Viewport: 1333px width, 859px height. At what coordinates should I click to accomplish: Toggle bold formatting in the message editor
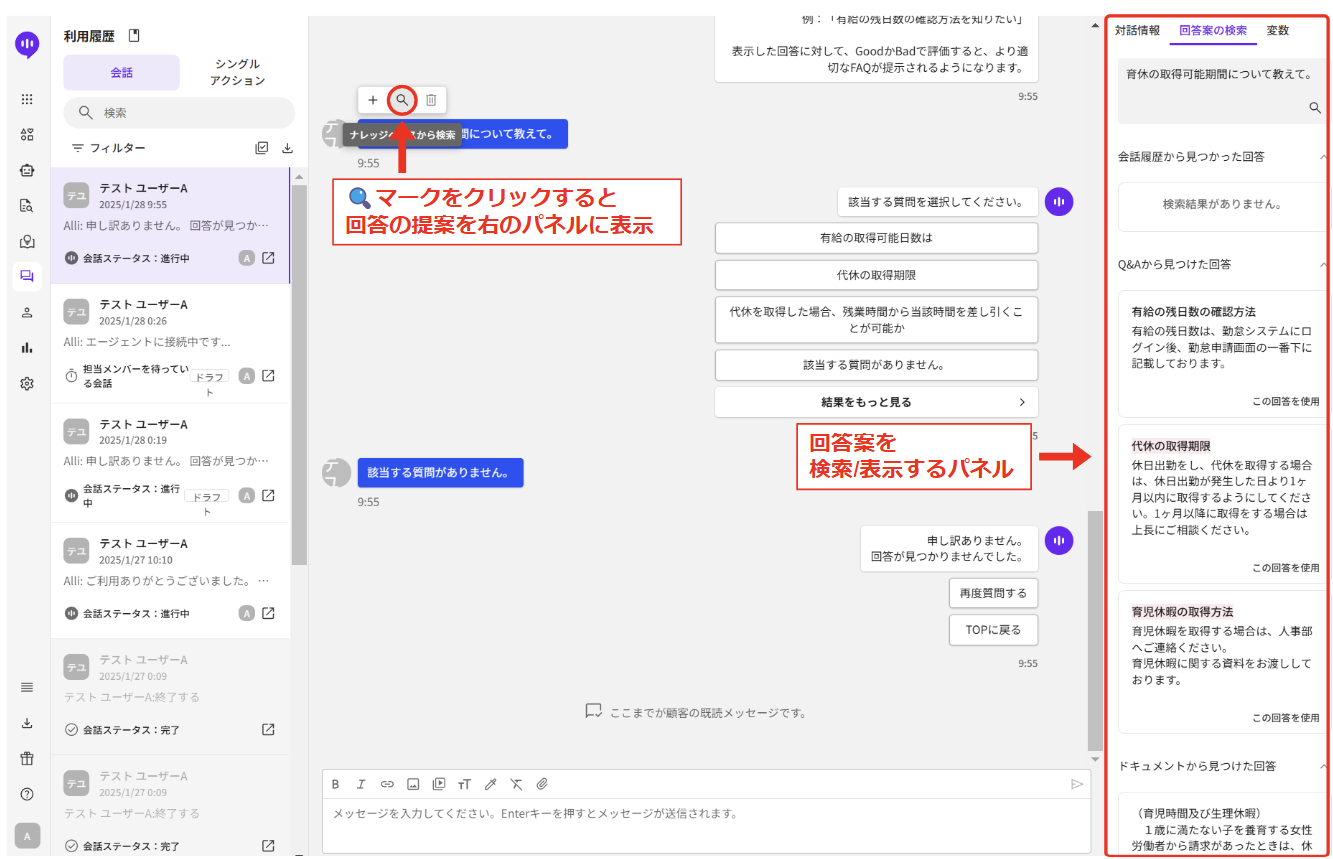336,784
